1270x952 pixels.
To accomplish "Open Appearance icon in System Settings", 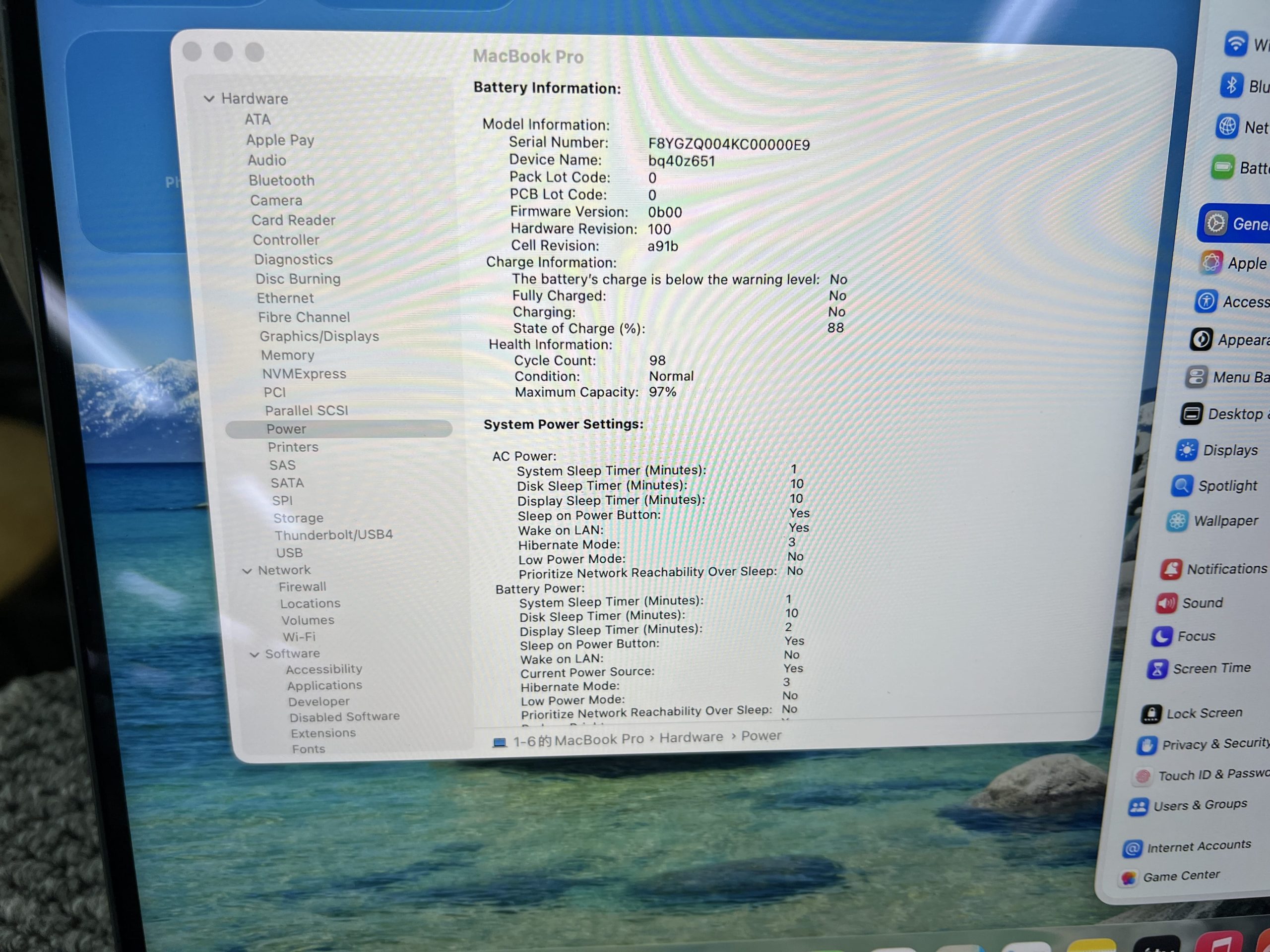I will coord(1202,339).
